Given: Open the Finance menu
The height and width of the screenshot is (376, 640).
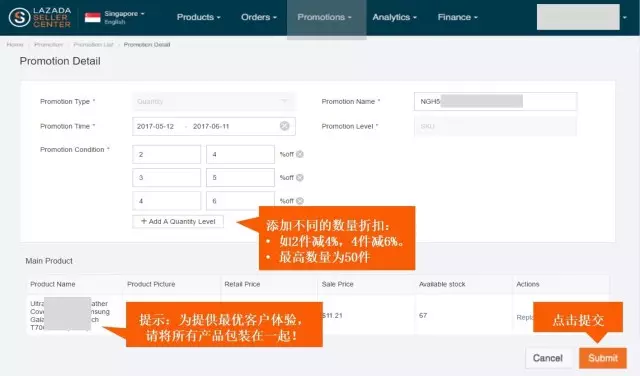Looking at the screenshot, I should pos(458,17).
